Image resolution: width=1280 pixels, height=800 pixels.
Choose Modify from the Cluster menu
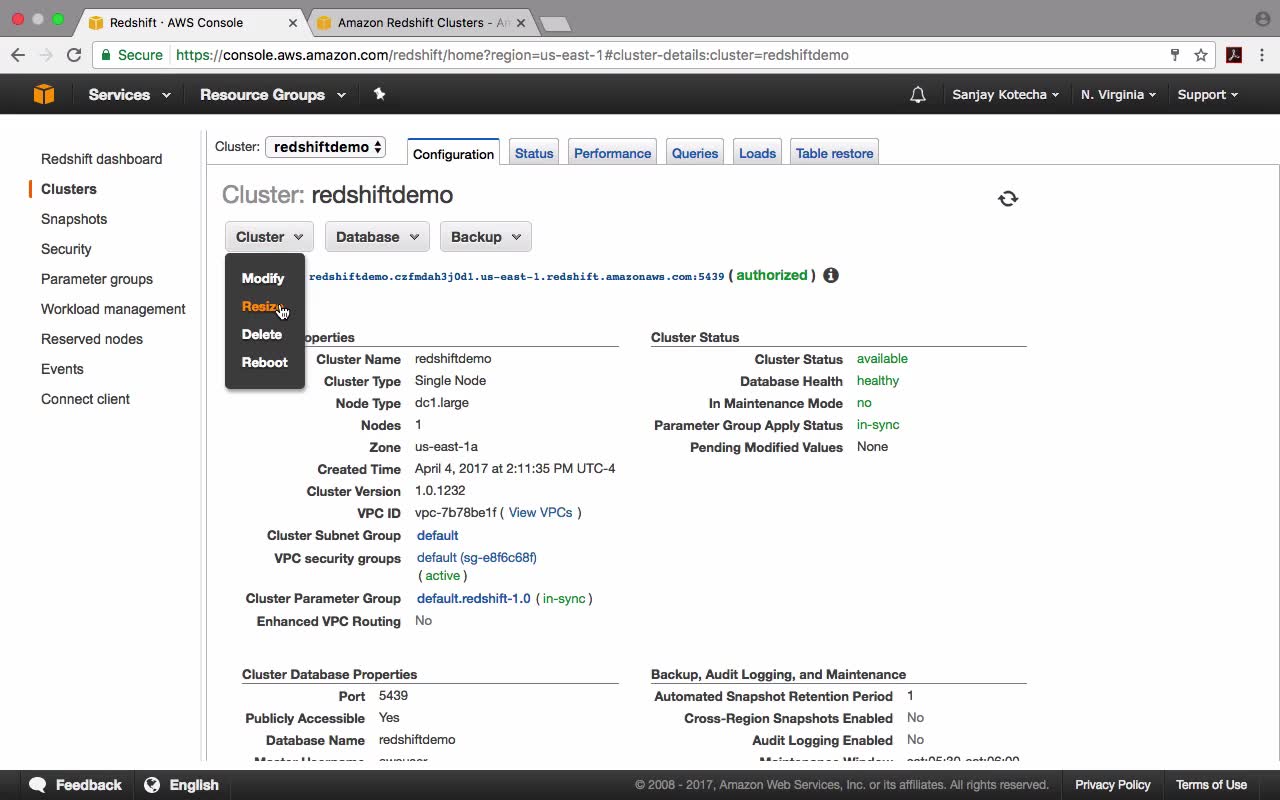pos(263,278)
